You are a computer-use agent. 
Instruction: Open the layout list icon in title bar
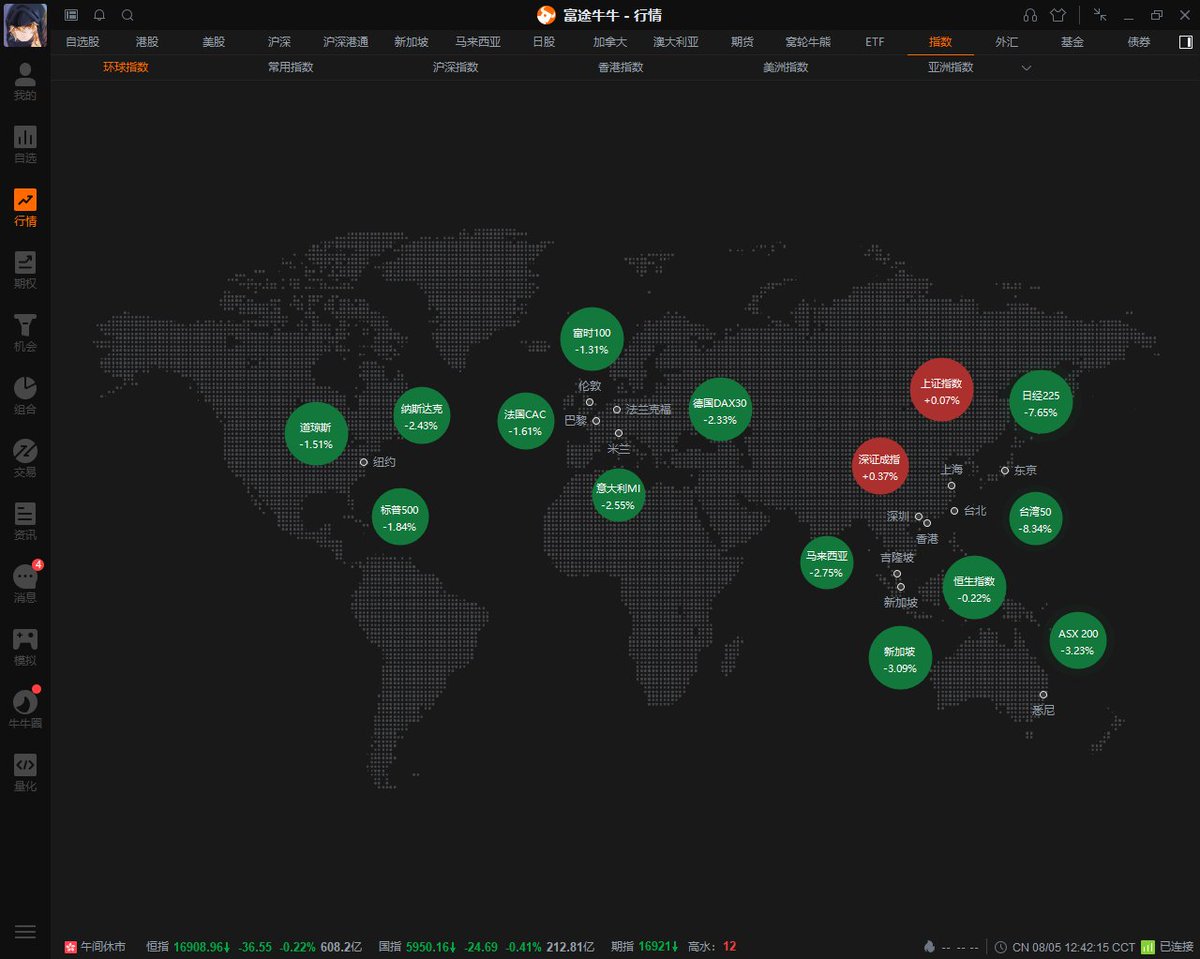[71, 15]
